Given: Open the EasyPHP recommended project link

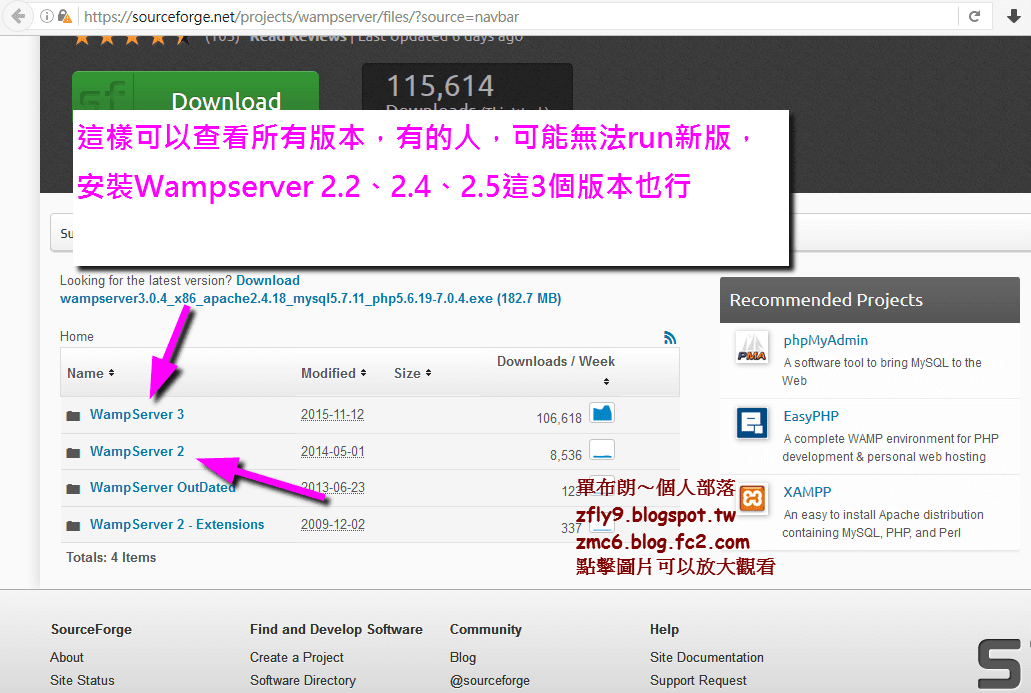Looking at the screenshot, I should tap(811, 416).
